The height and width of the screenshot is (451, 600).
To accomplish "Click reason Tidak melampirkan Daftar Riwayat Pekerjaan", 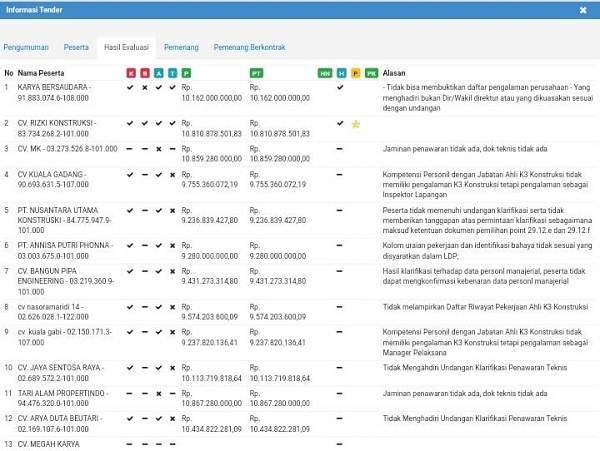I will point(485,307).
